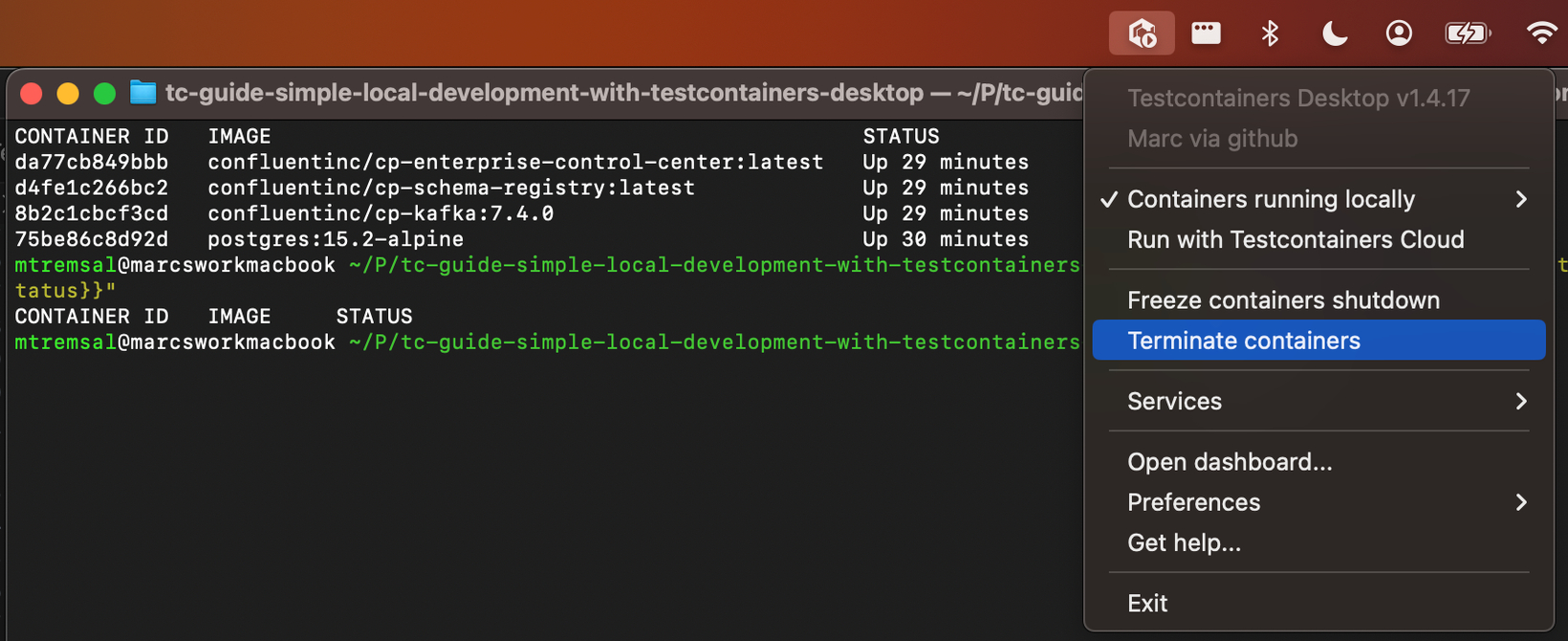Expand the Preferences submenu chevron
Screen dimensions: 1568x641
click(1521, 502)
